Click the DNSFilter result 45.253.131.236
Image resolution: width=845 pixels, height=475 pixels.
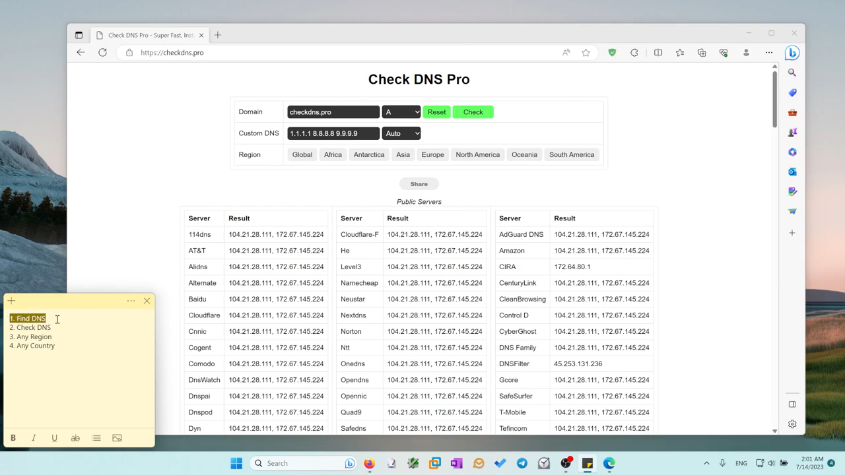(578, 364)
